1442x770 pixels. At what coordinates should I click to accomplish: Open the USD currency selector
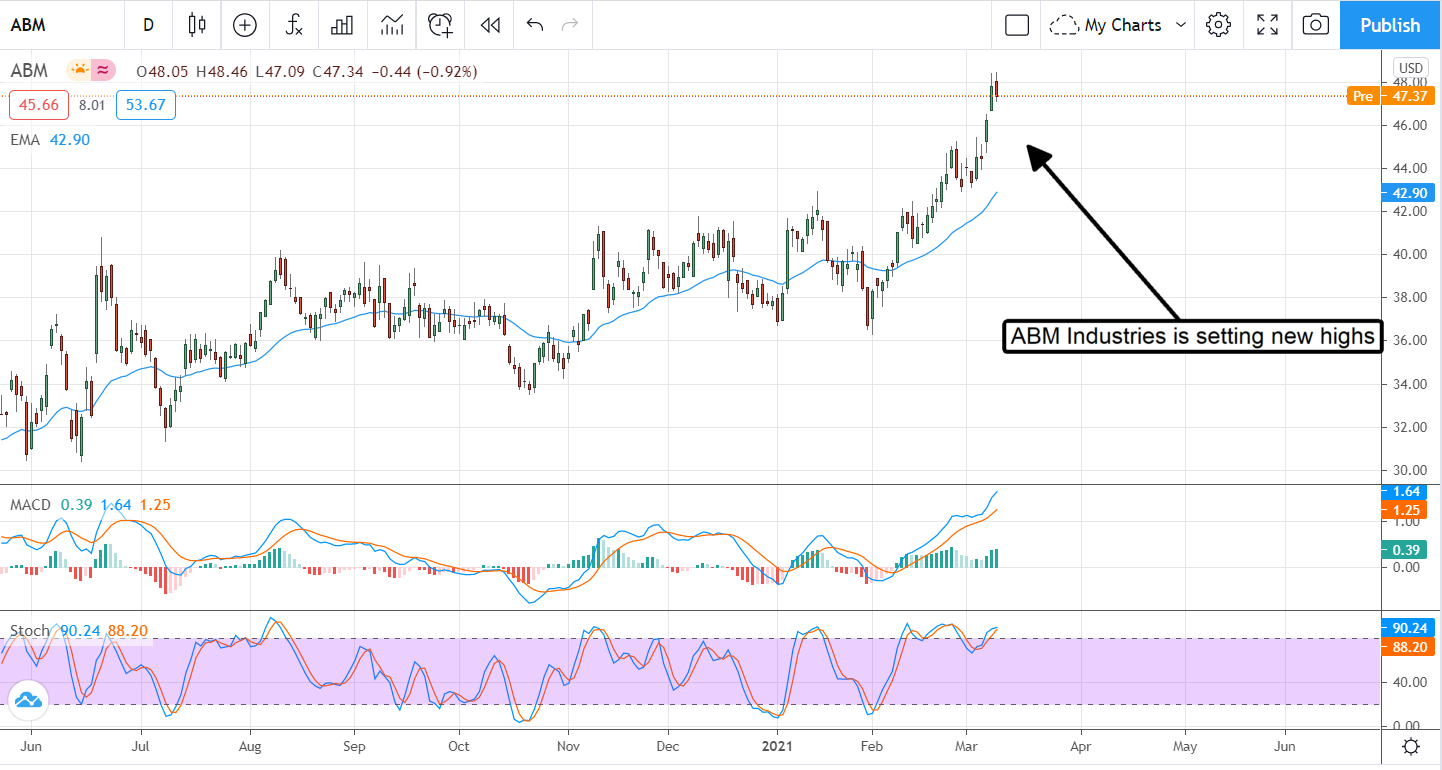(x=1410, y=68)
